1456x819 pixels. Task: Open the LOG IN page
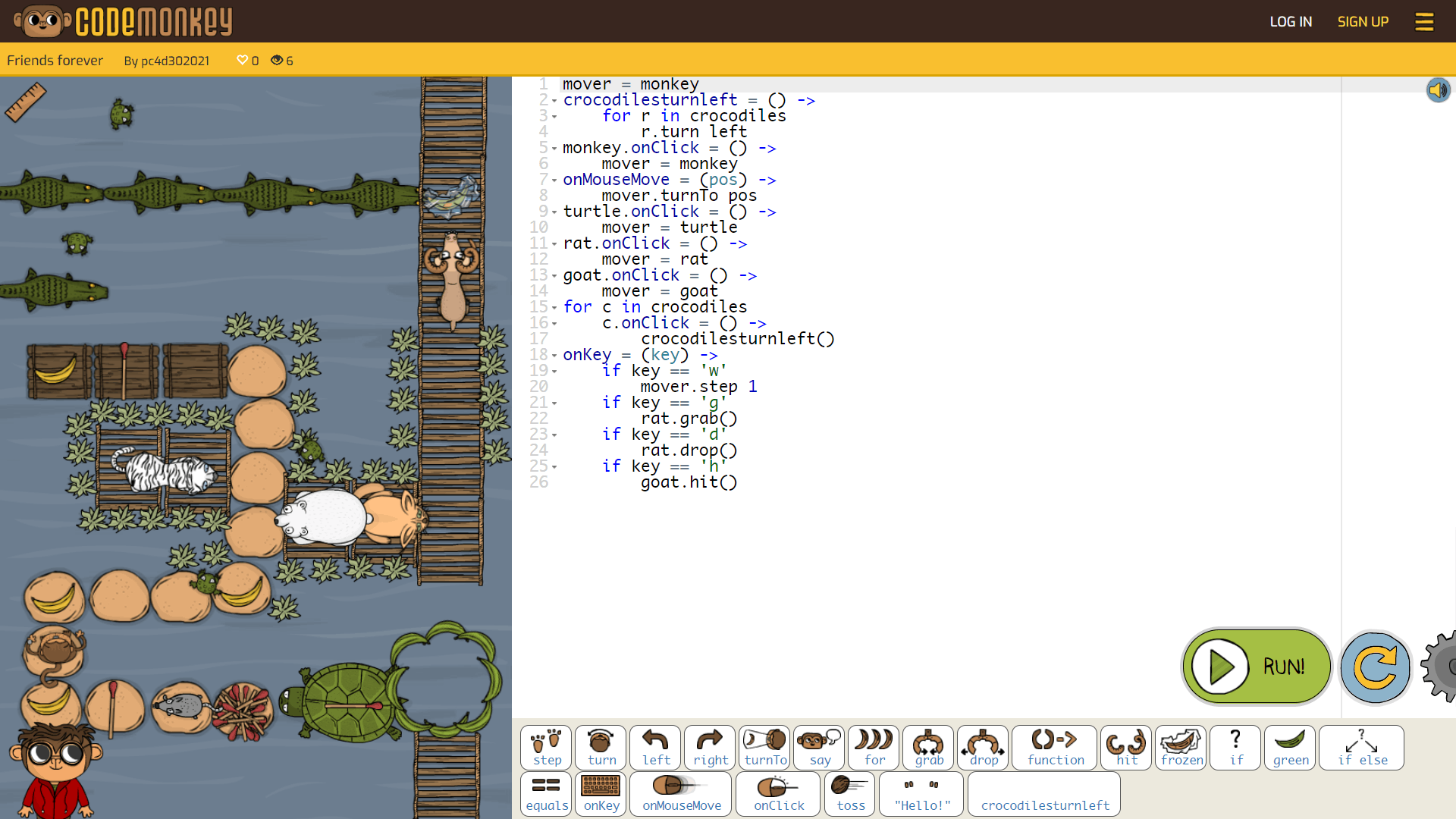[1291, 21]
